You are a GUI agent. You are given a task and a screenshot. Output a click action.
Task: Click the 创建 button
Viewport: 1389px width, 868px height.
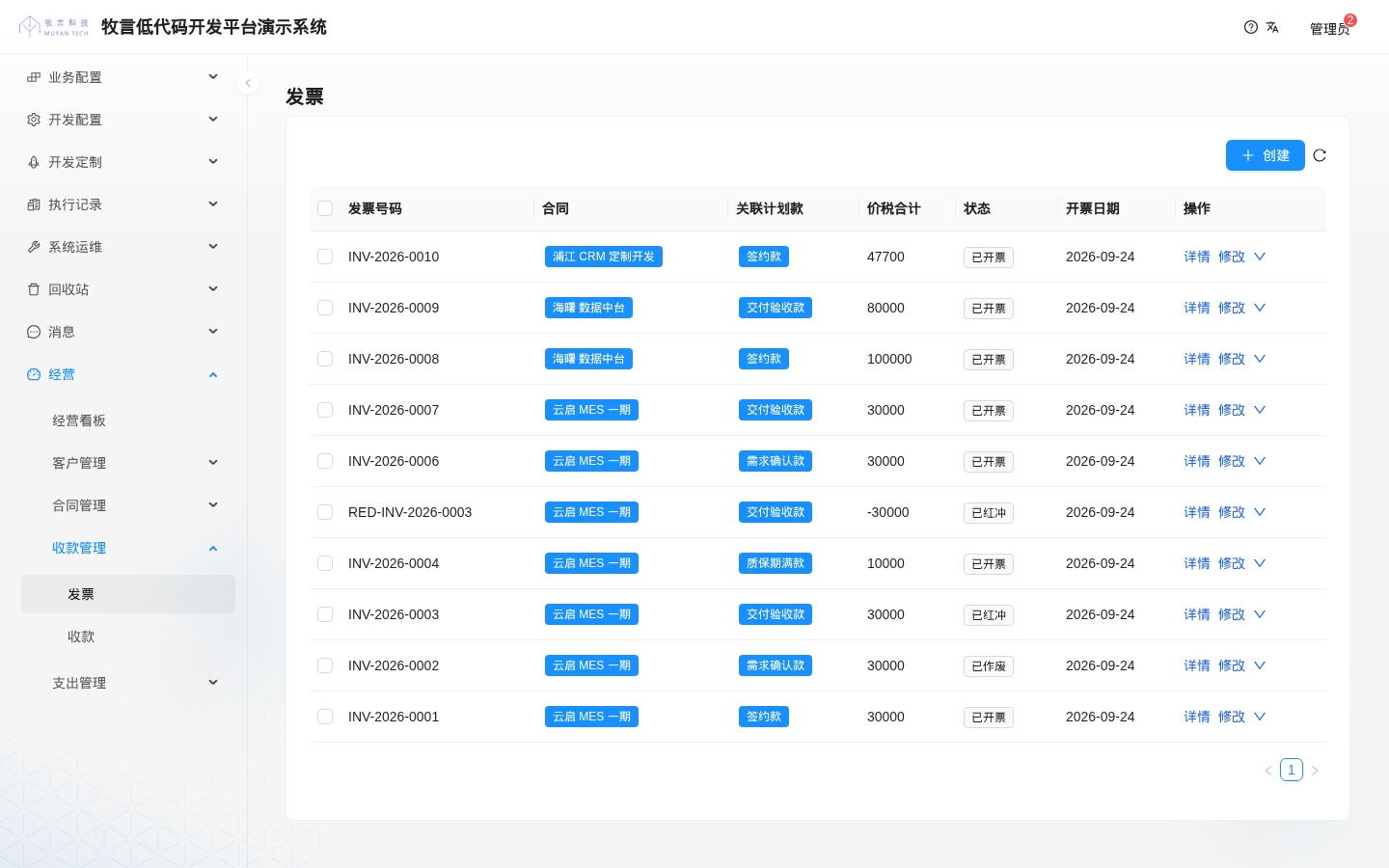(1266, 155)
